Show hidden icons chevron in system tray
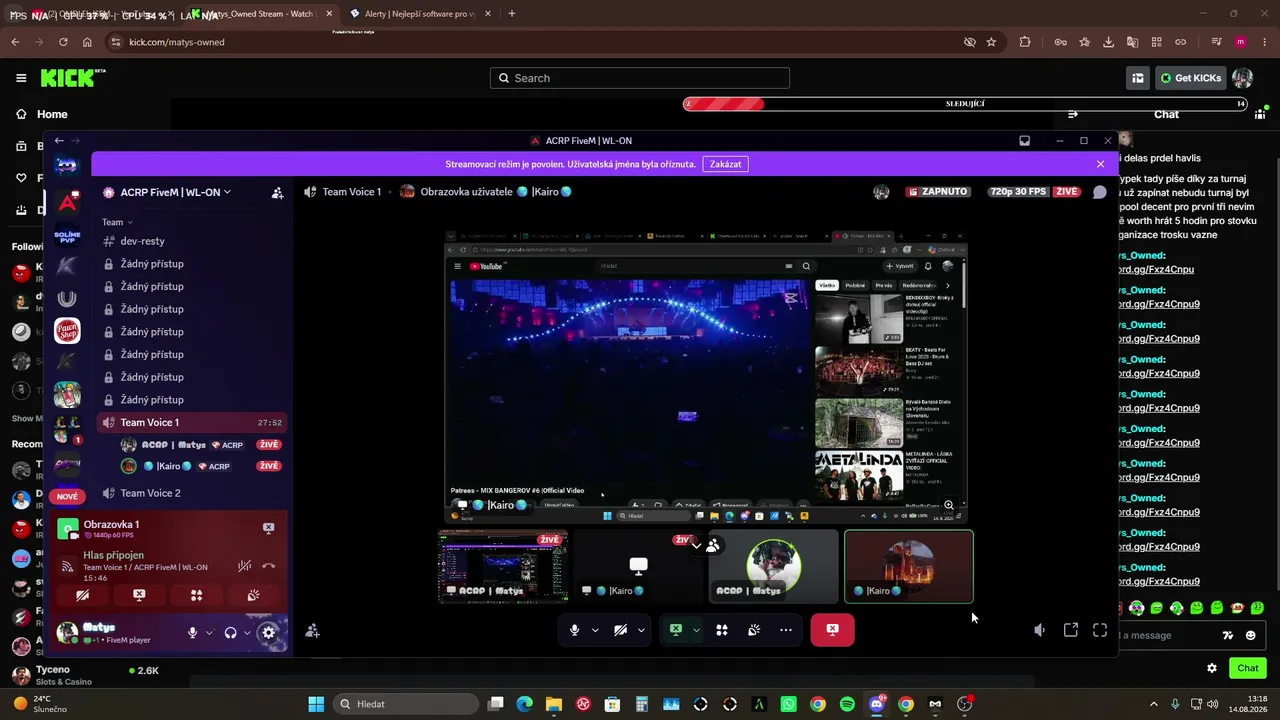This screenshot has width=1280, height=720. pyautogui.click(x=1153, y=704)
